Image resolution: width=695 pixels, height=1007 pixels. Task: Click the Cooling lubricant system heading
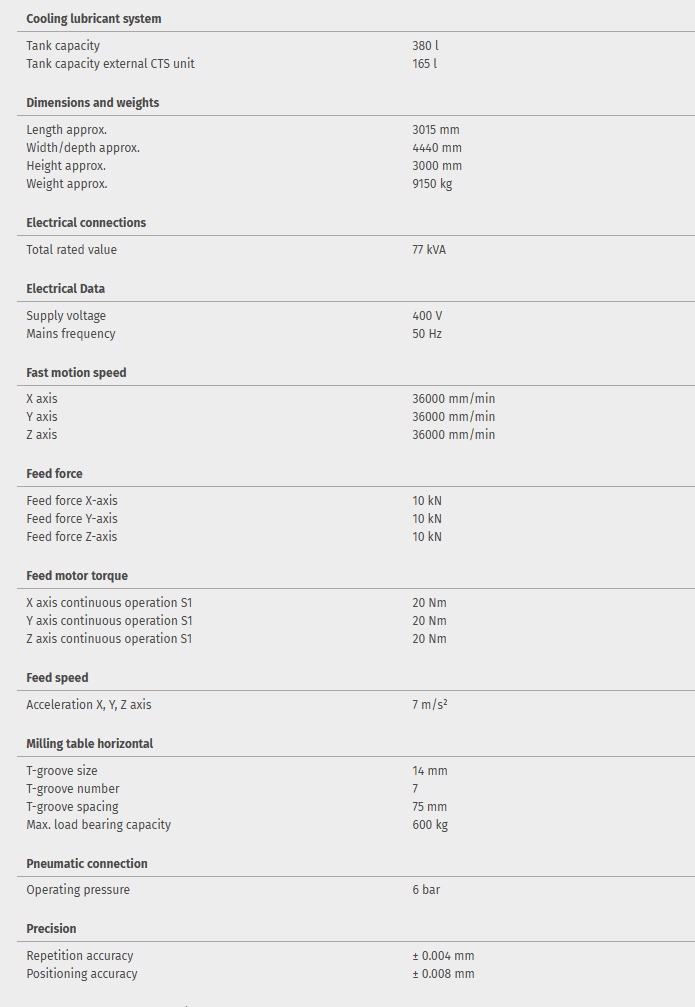[x=93, y=19]
